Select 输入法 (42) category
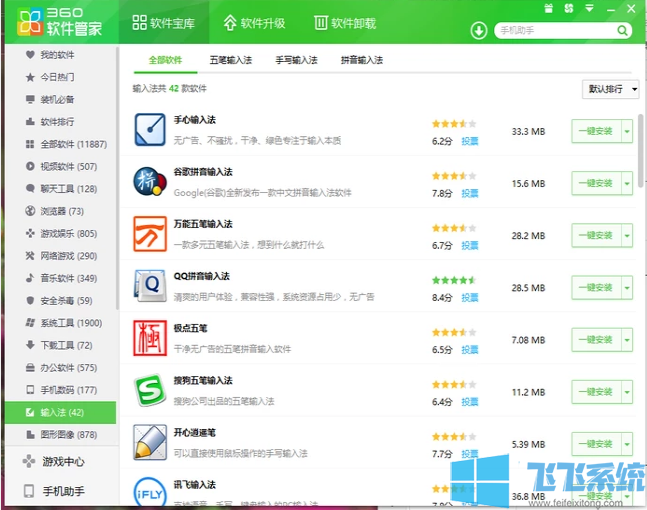647x510 pixels. [61, 412]
